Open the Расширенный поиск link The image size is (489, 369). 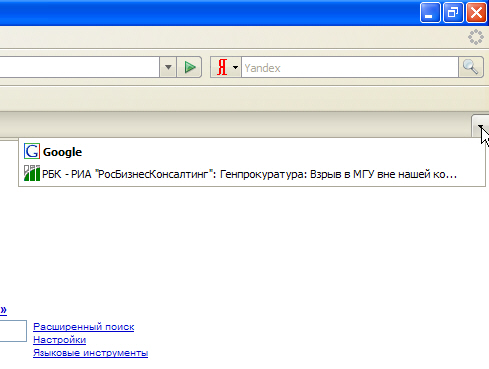(x=84, y=327)
